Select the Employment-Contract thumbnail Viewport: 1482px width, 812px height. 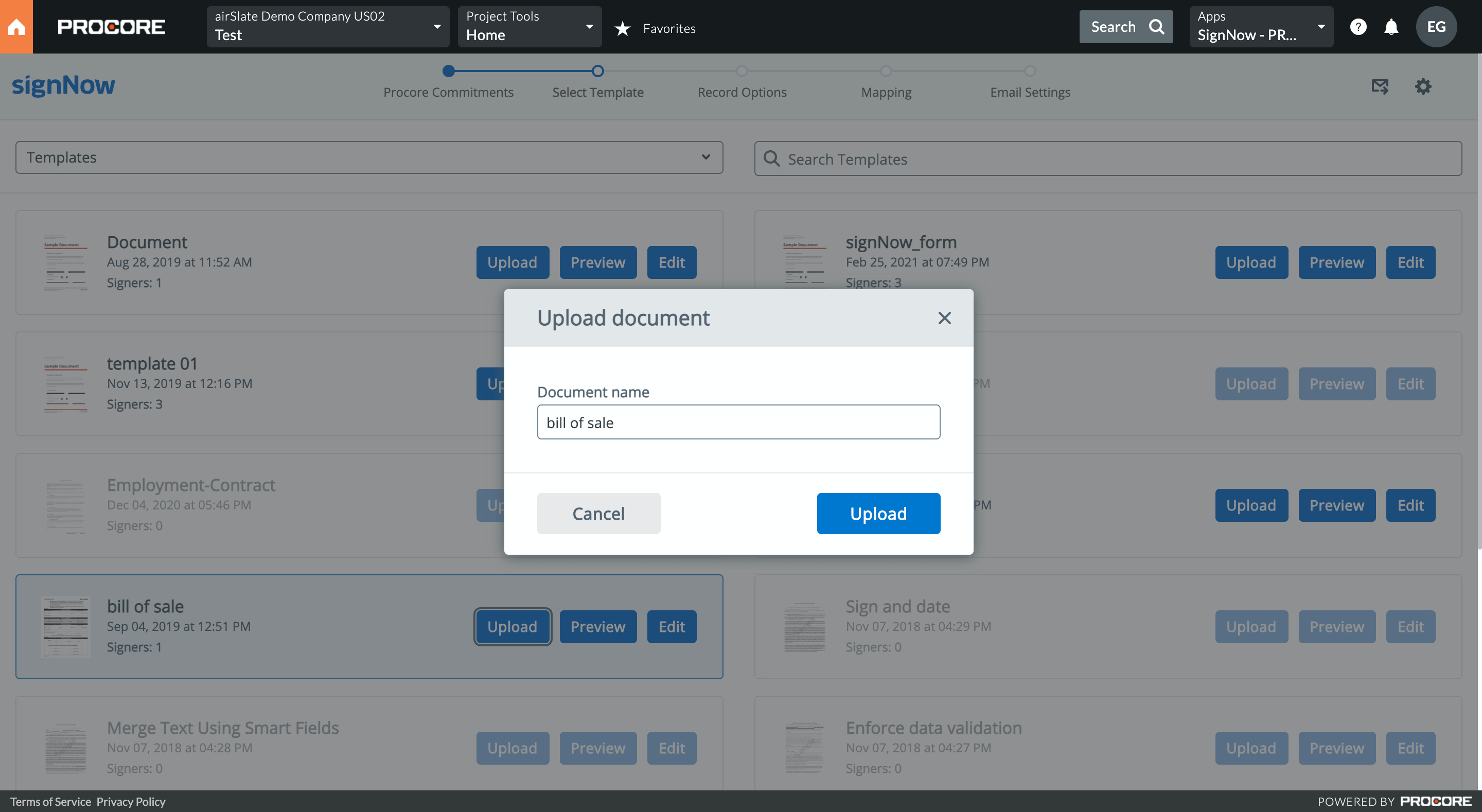coord(65,505)
